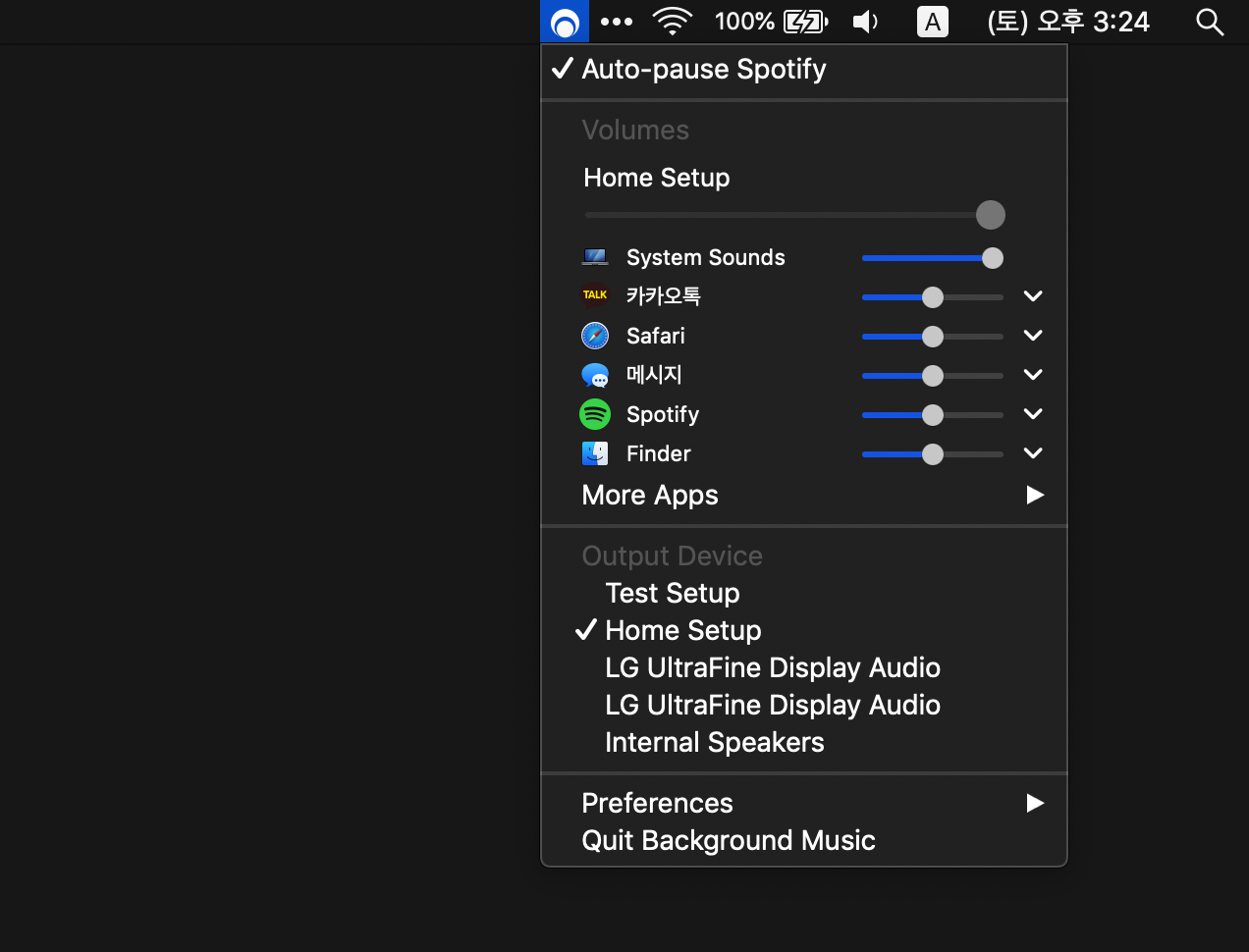Expand 카카오톡 volume options chevron
The width and height of the screenshot is (1249, 952).
[x=1033, y=295]
